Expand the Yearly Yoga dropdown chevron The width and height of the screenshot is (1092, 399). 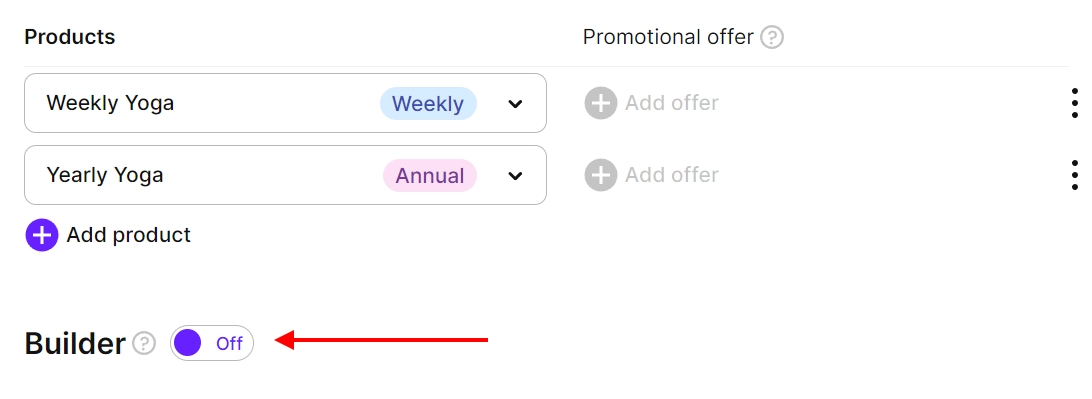click(515, 175)
